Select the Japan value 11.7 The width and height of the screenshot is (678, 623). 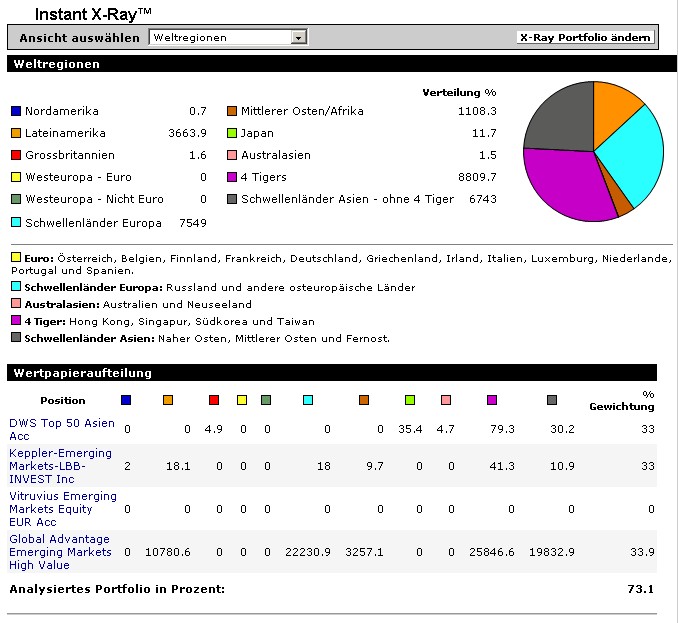click(484, 133)
